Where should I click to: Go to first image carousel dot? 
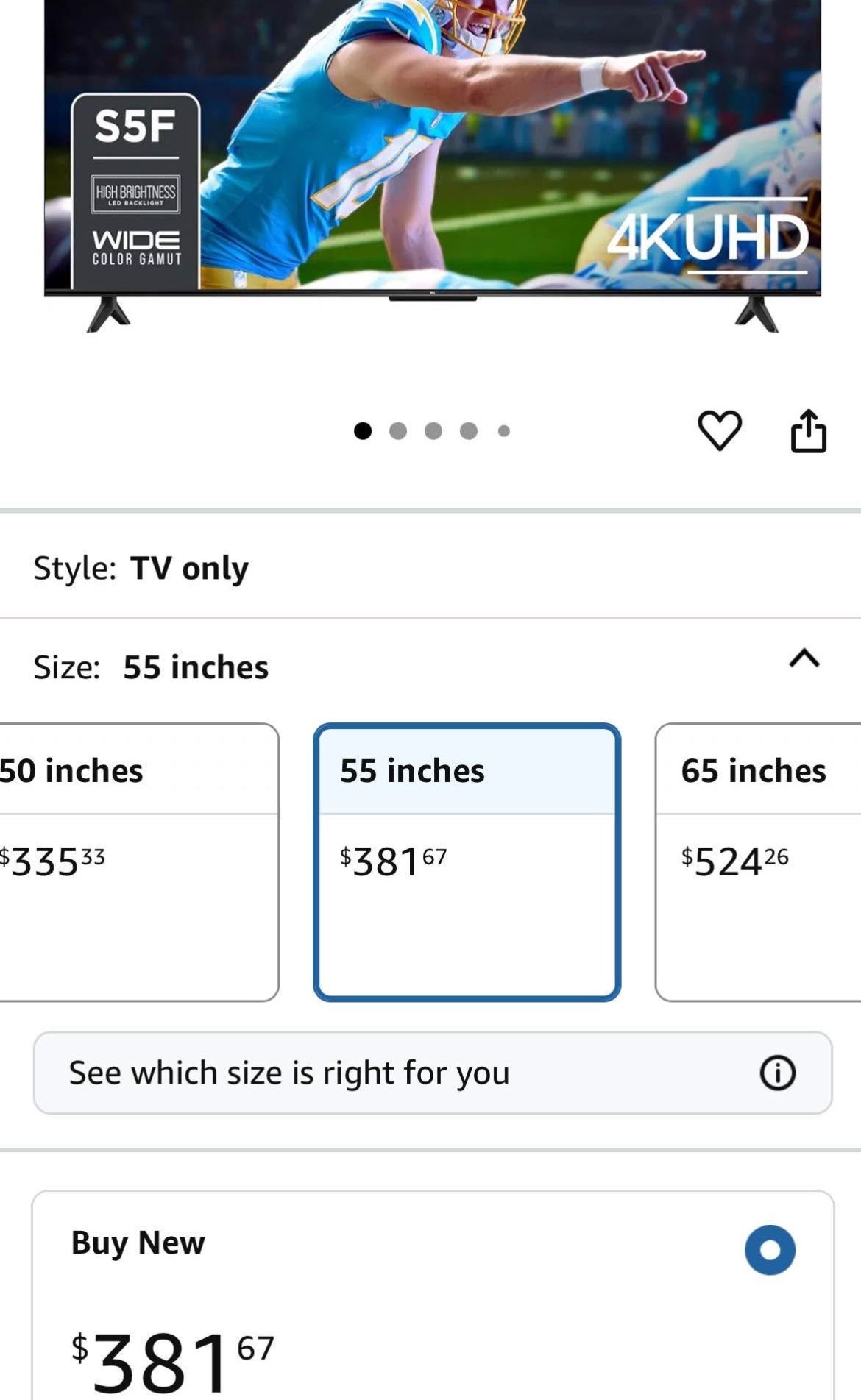[363, 431]
